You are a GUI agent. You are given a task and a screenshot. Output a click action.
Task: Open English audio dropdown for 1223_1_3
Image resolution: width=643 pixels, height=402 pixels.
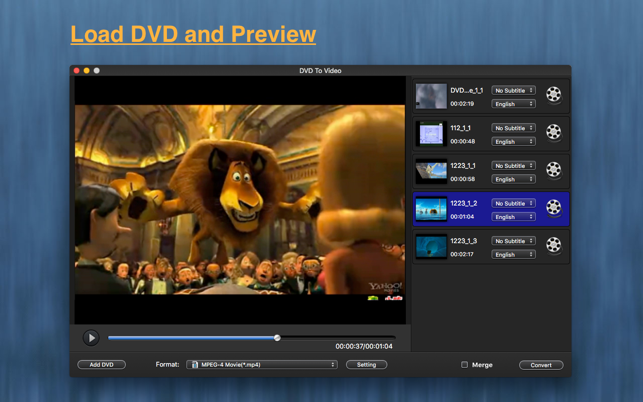coord(513,254)
